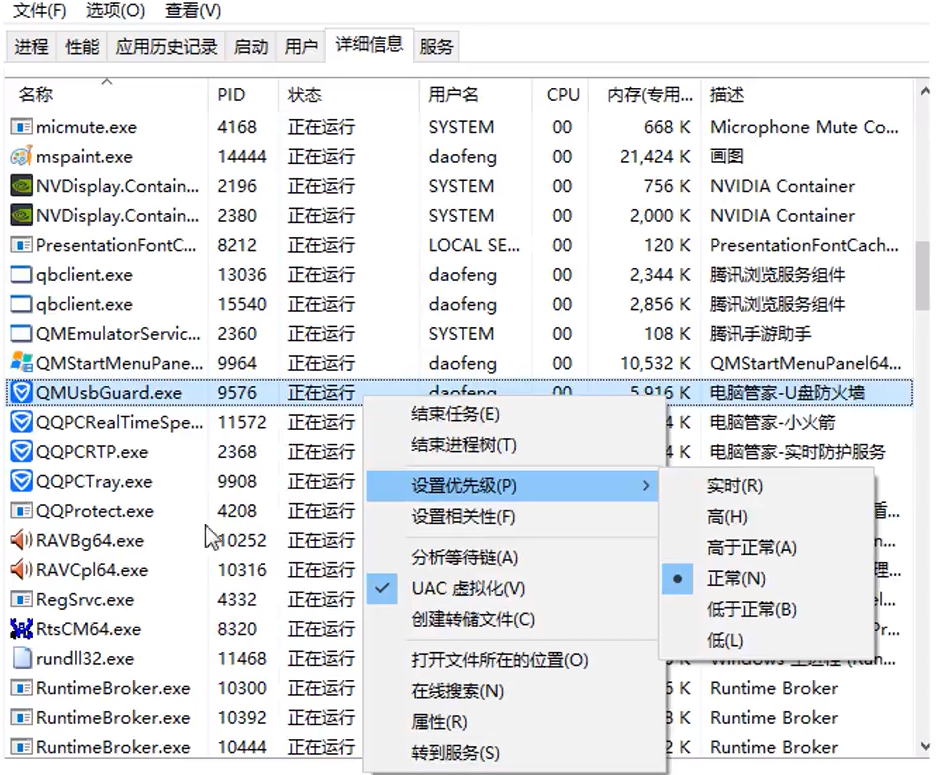
Task: Click RuntimeBroker.exe icon for PID 10300
Action: 22,688
